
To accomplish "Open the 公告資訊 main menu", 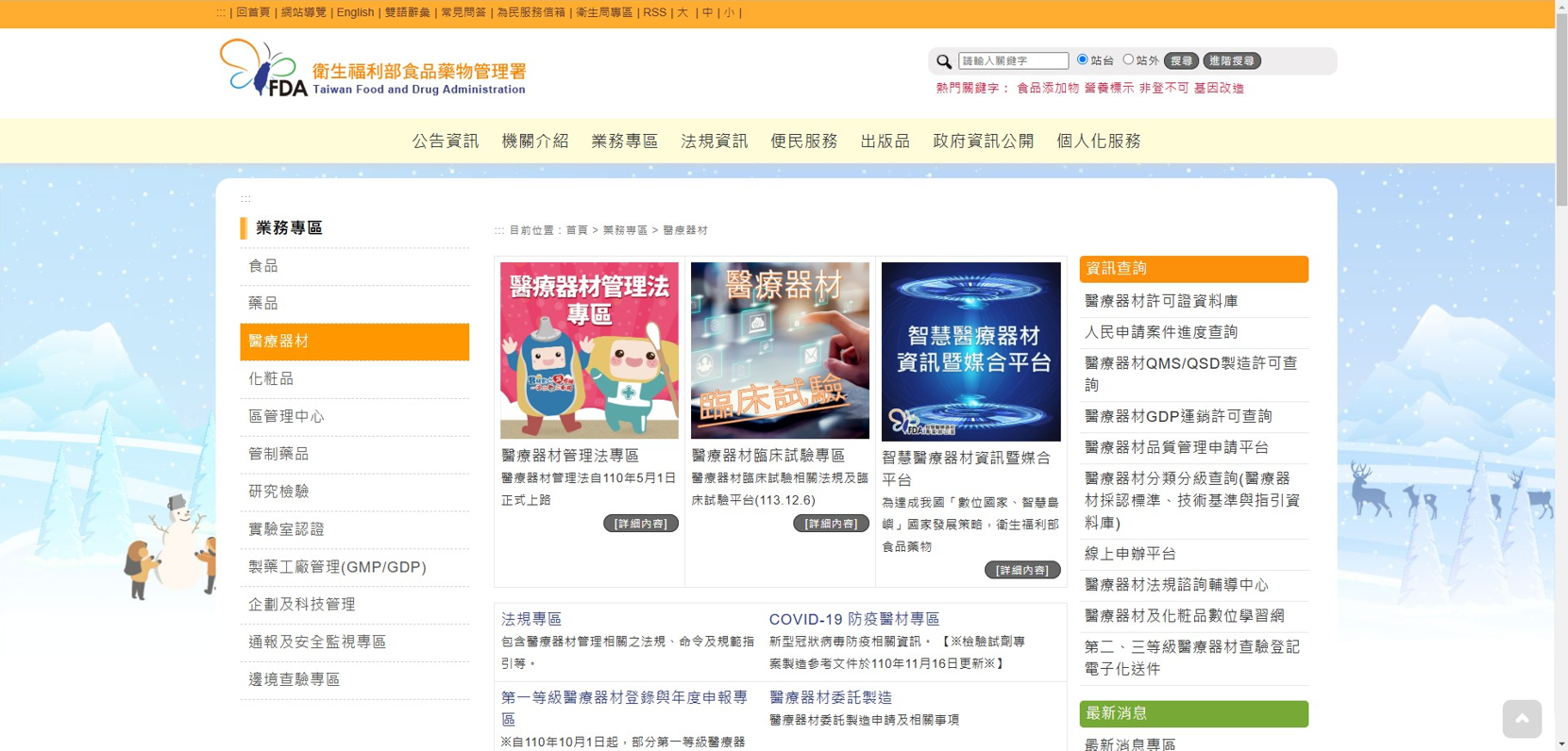I will coord(446,142).
